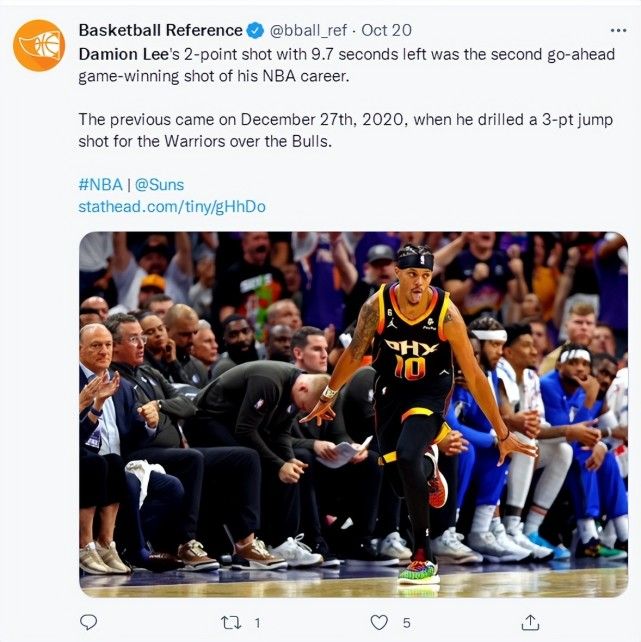This screenshot has height=642, width=641.
Task: Visit the @bball_ref handle
Action: 308,30
